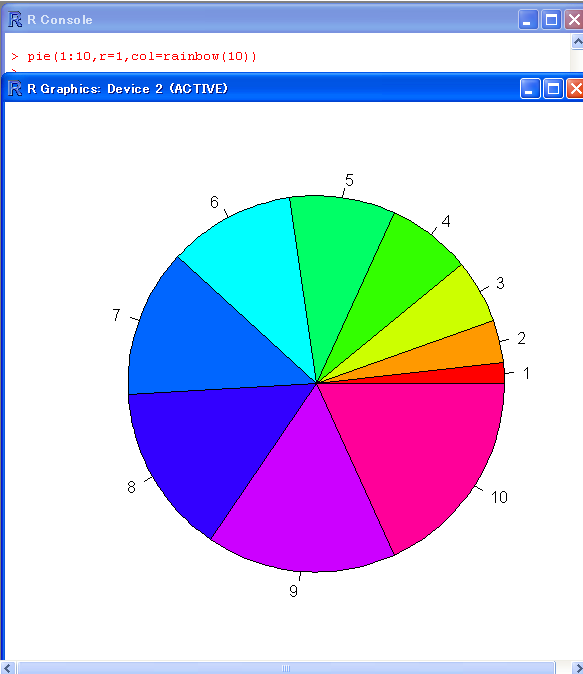Maximize the R Graphics Device 2 window
Viewport: 583px width, 674px height.
pyautogui.click(x=553, y=89)
